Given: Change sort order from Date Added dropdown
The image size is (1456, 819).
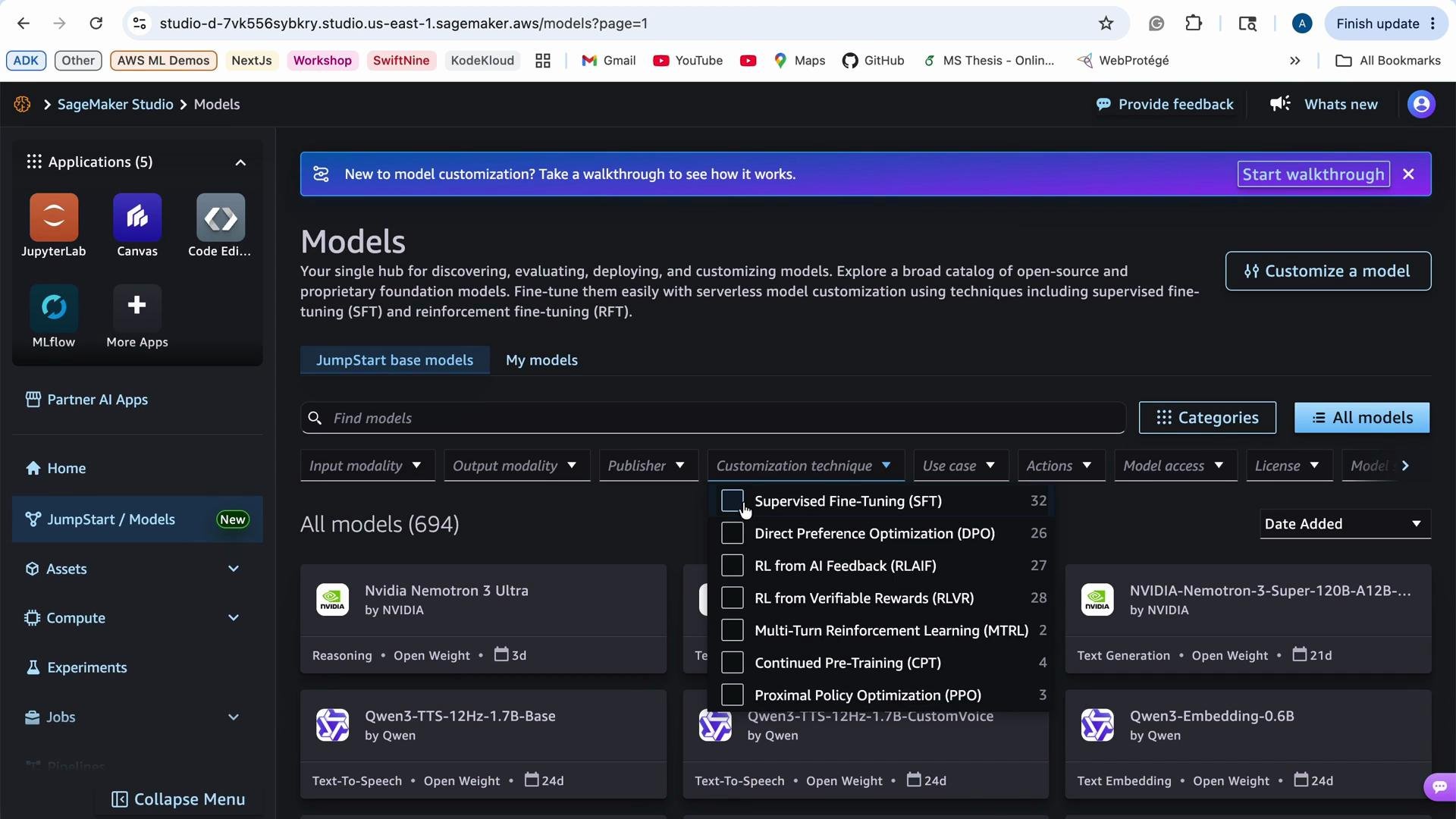Looking at the screenshot, I should pos(1345,524).
